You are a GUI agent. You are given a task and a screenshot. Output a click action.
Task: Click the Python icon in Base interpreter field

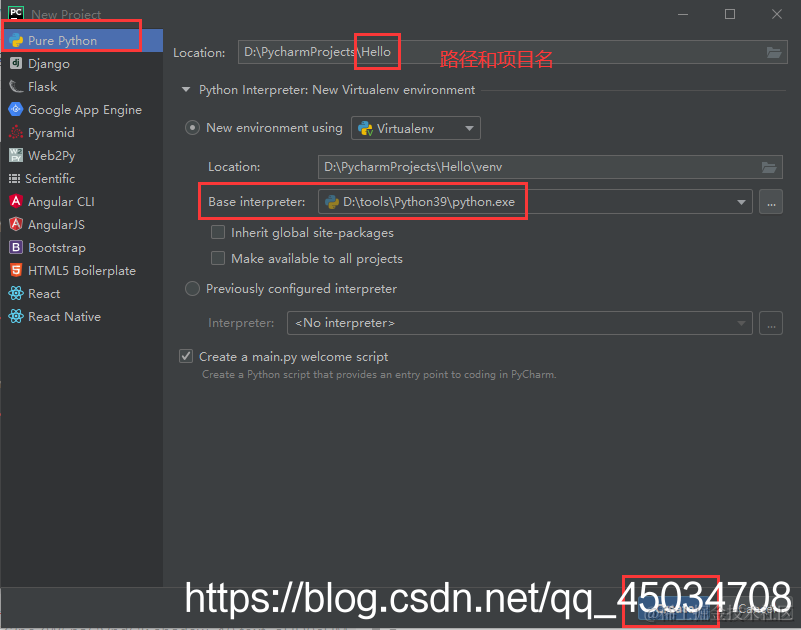[x=332, y=202]
